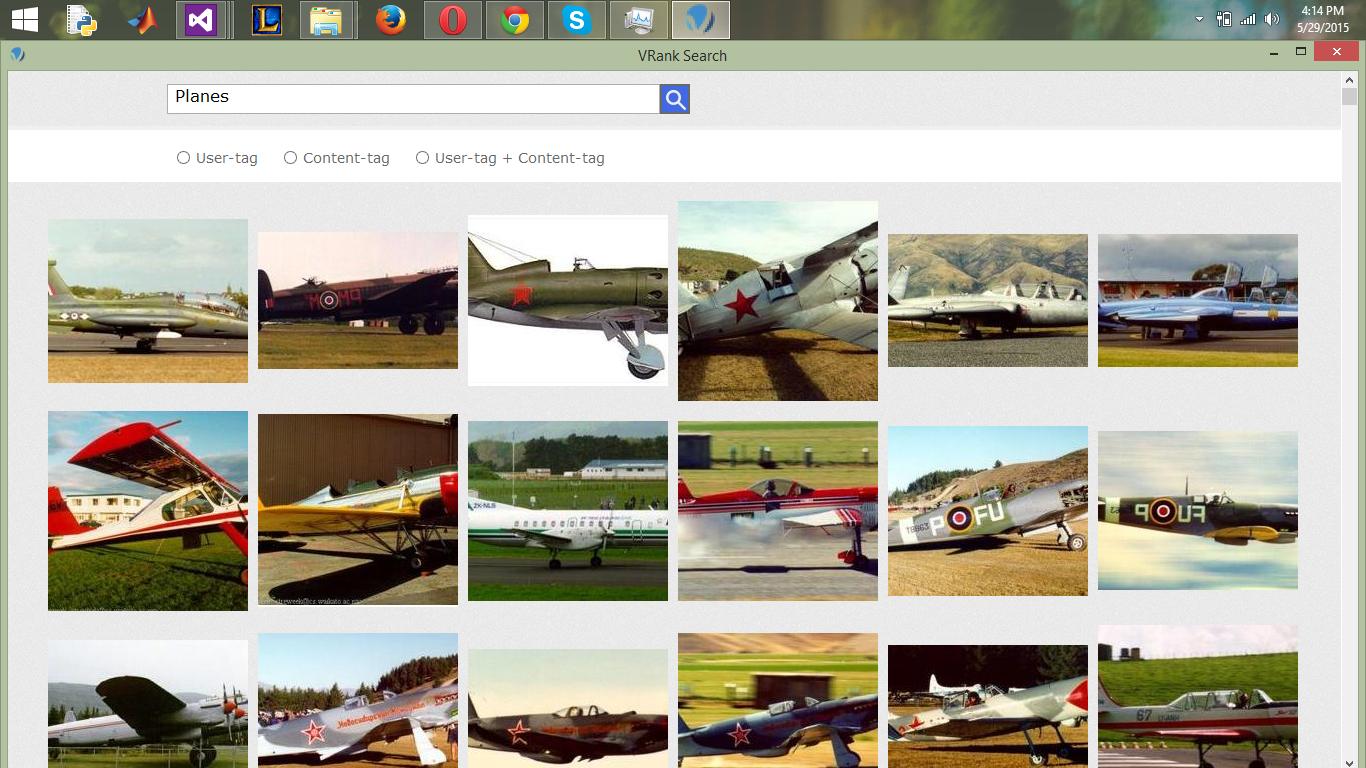Open the flying camouflage Spitfire thumbnail
1366x768 pixels.
tap(1198, 511)
